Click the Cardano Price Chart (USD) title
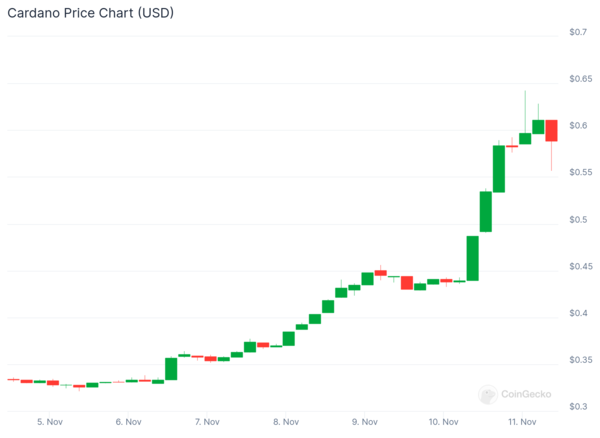 [86, 12]
